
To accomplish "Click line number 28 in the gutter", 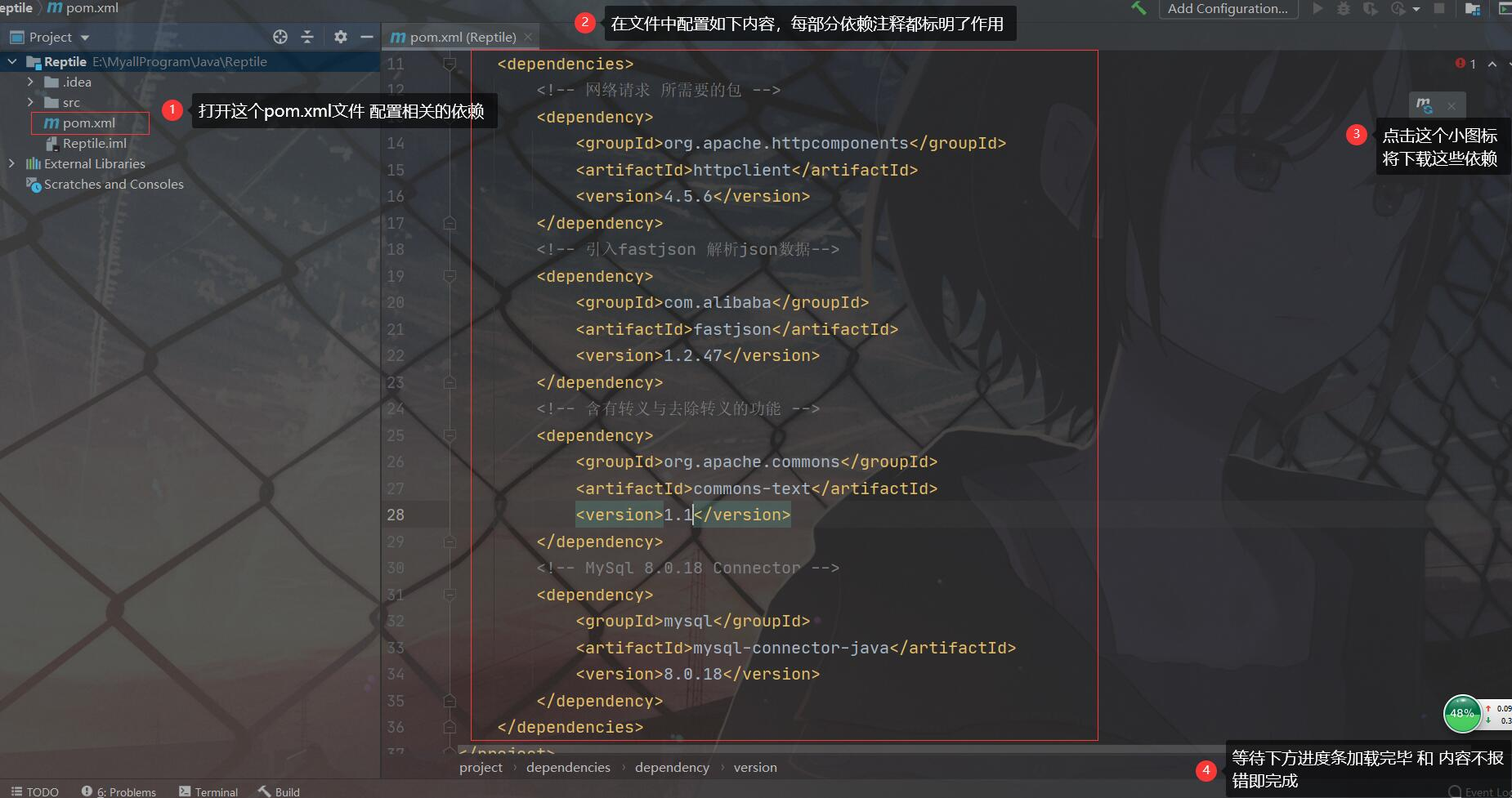I will tap(396, 515).
